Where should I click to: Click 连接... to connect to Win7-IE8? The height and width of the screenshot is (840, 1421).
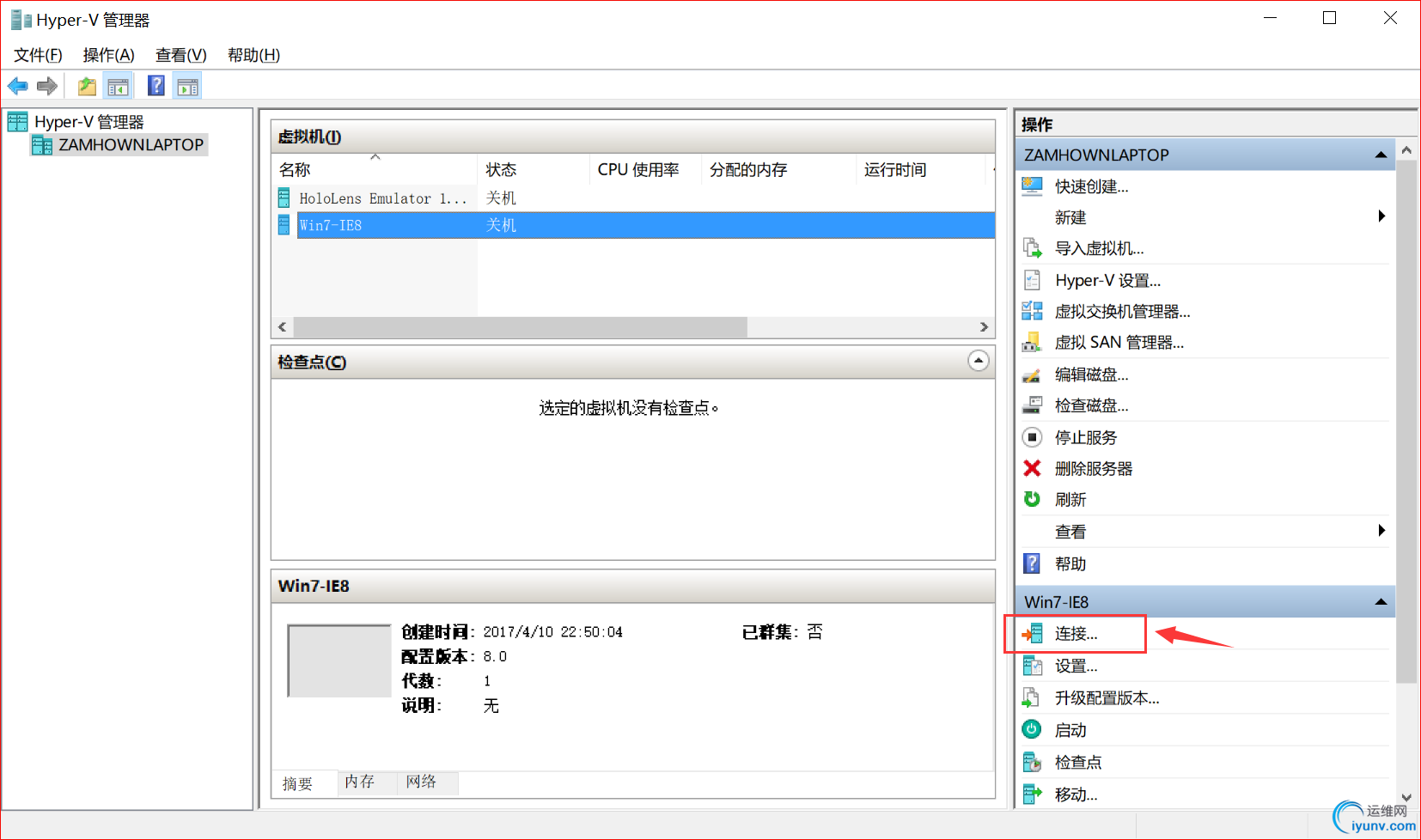click(x=1076, y=634)
